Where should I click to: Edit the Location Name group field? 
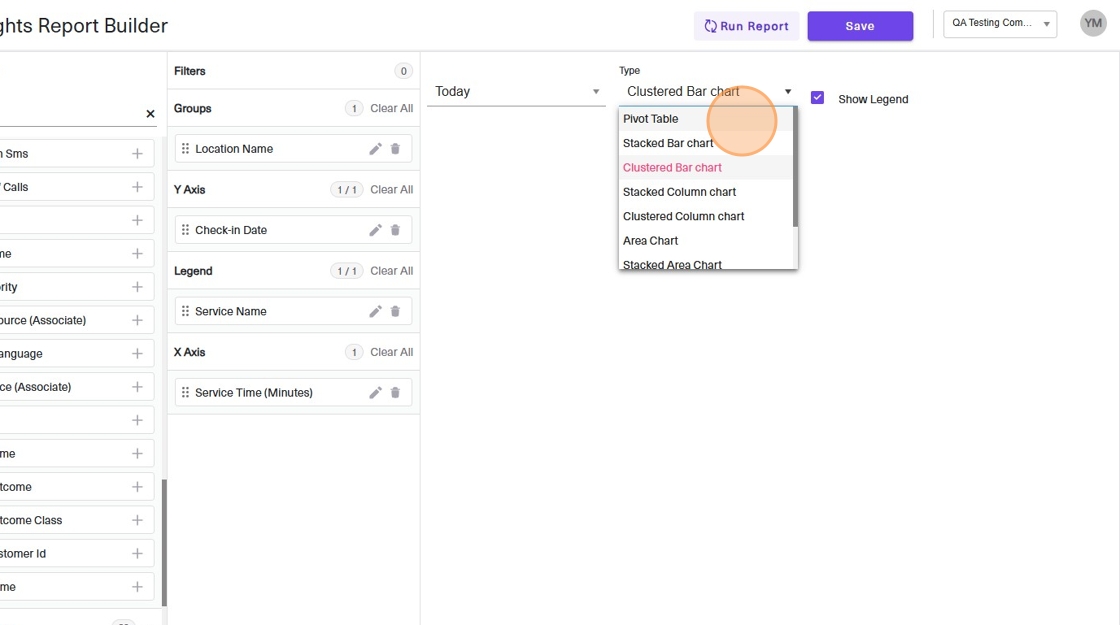point(375,149)
